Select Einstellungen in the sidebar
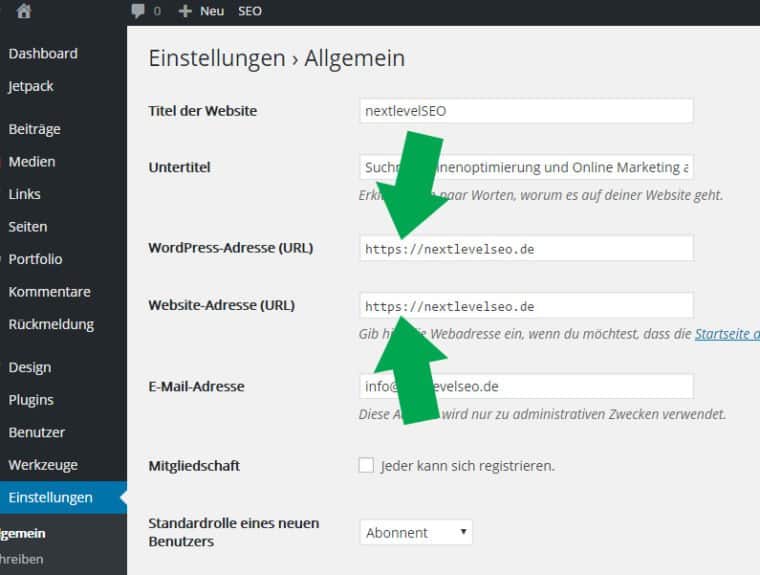This screenshot has width=760, height=575. [x=50, y=497]
